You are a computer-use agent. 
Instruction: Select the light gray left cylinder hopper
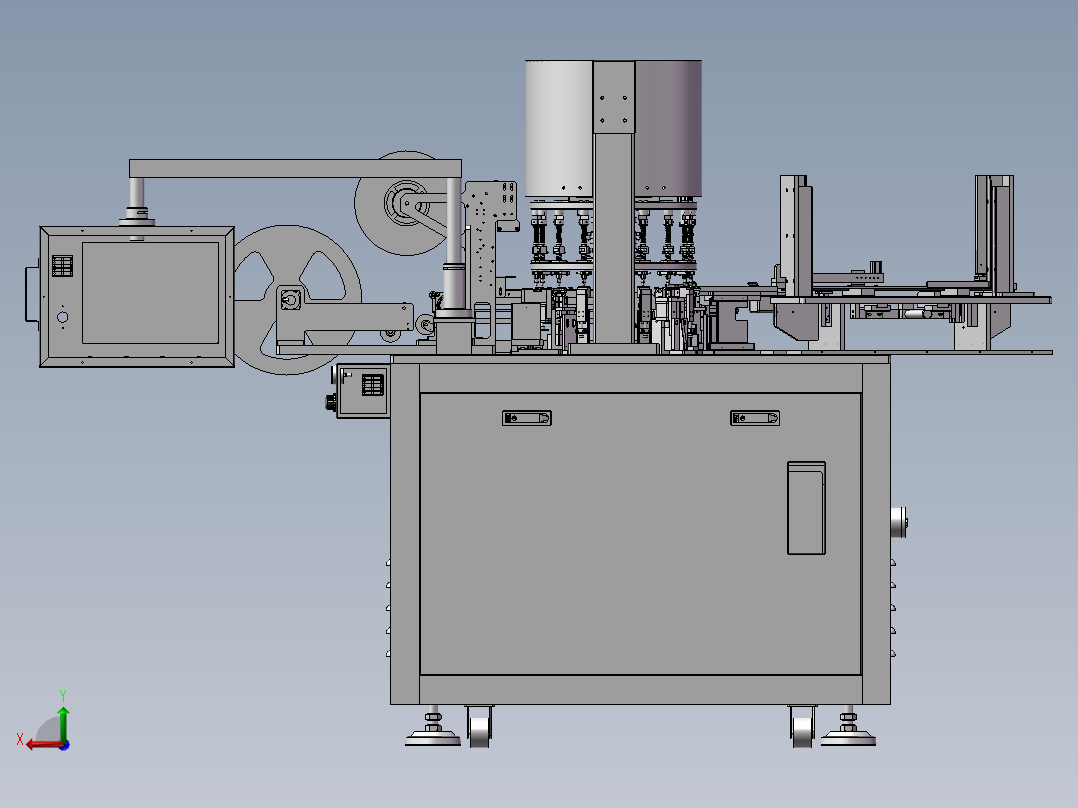pos(559,129)
